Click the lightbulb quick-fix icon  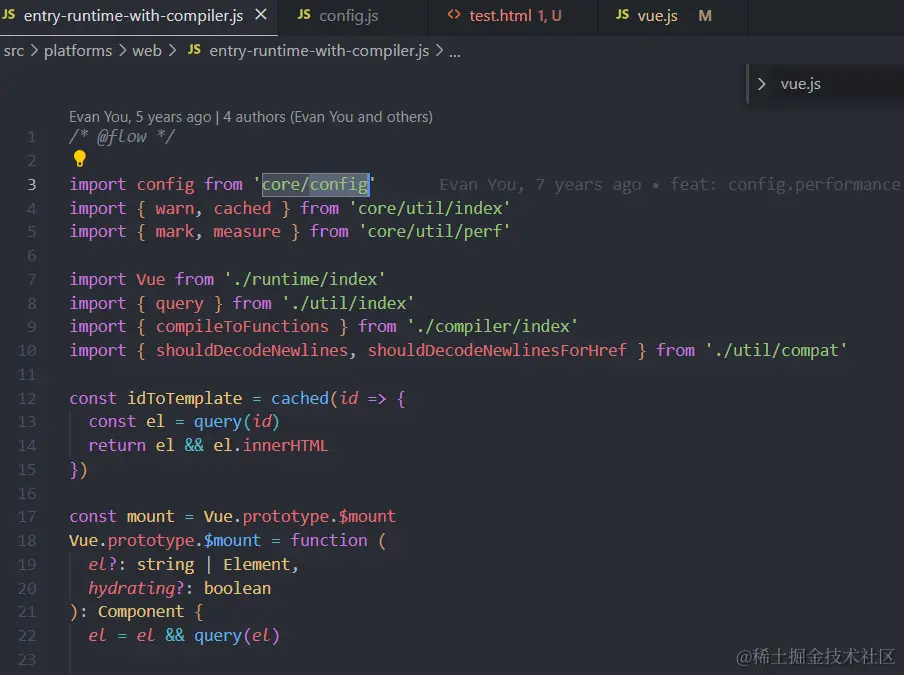point(80,158)
